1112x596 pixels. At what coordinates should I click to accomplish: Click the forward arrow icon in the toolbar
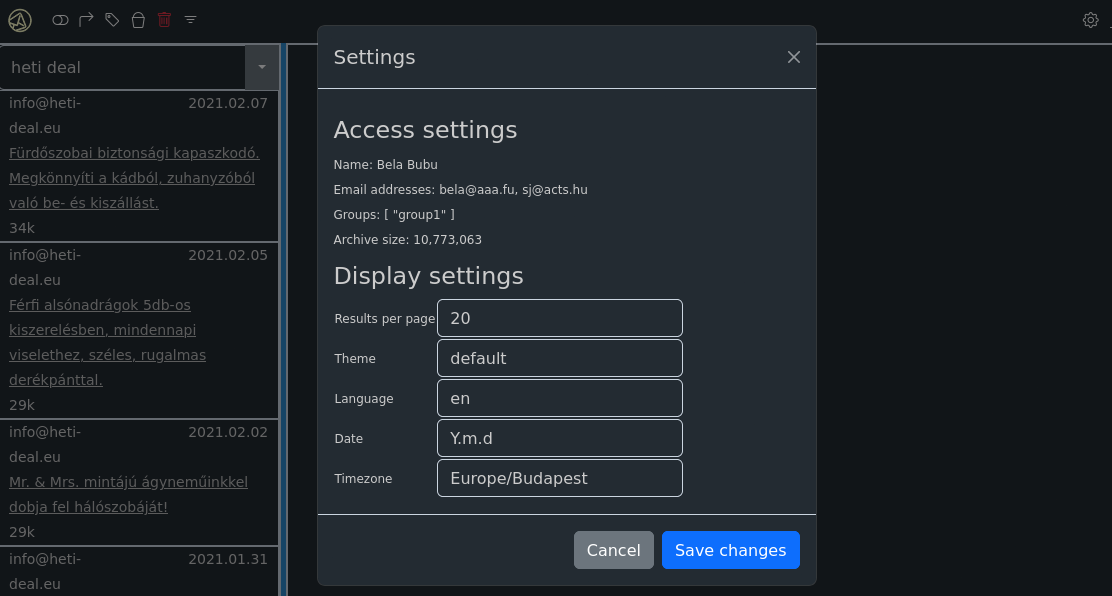point(86,19)
